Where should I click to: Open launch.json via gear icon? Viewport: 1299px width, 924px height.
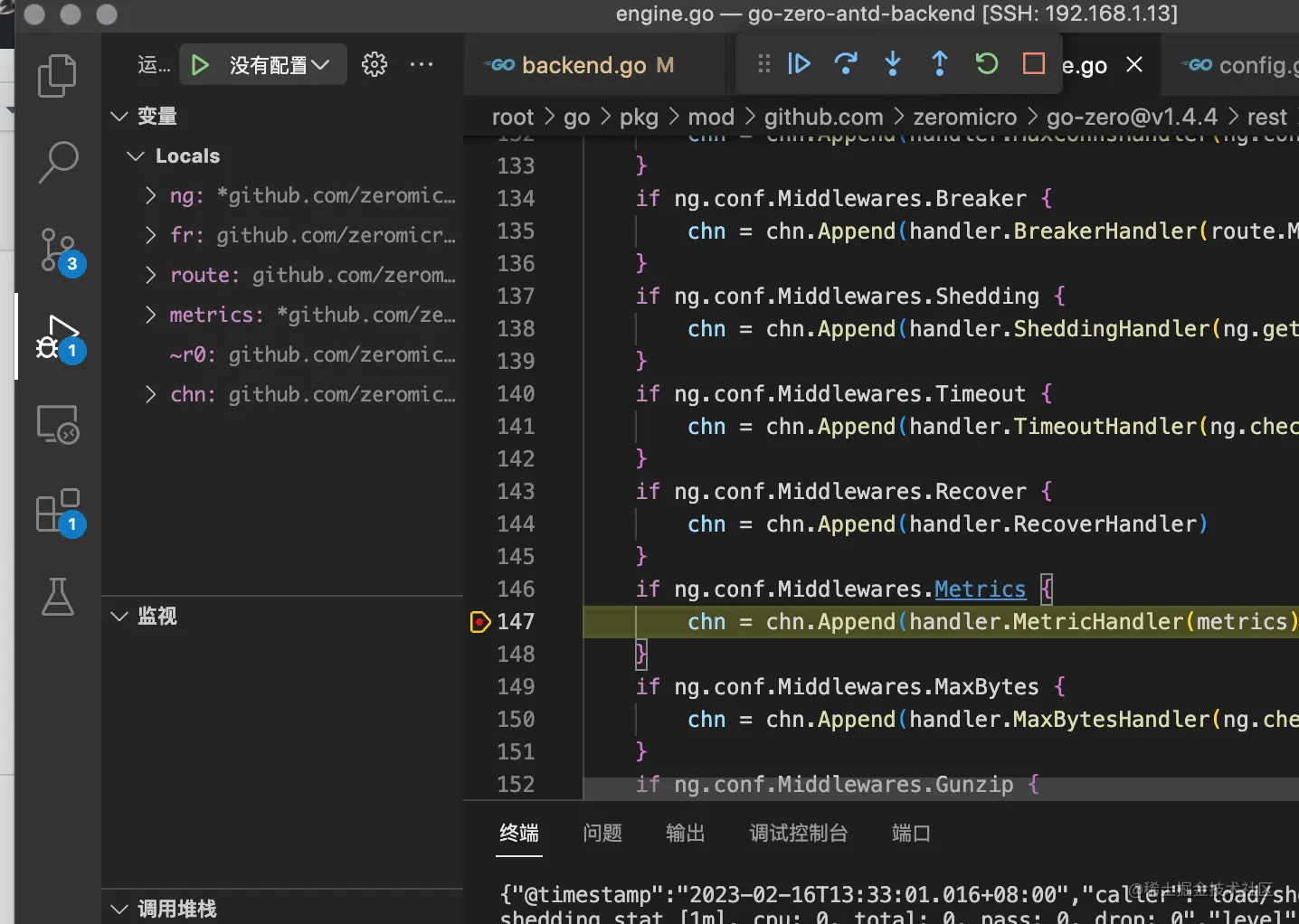tap(375, 64)
